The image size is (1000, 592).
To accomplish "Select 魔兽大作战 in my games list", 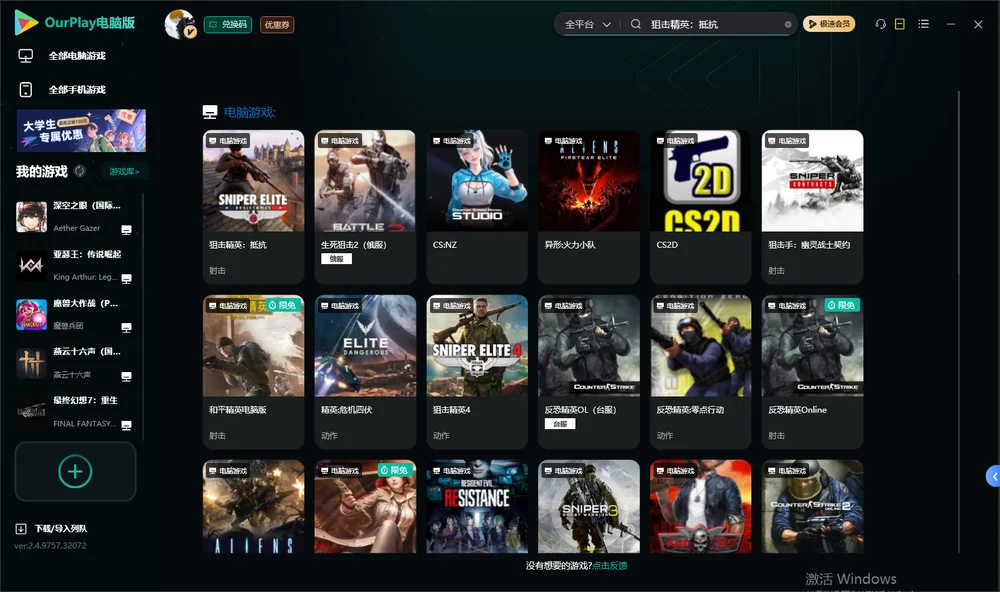I will (x=75, y=314).
